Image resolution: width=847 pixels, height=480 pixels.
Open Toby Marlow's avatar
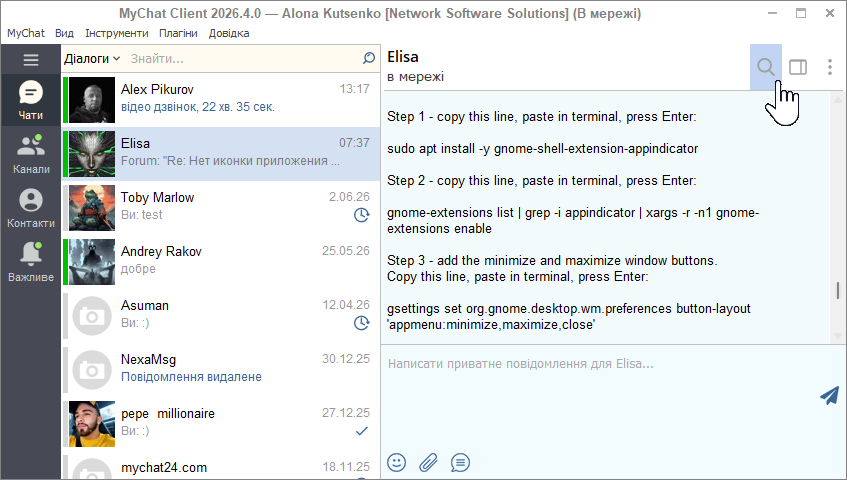click(92, 208)
